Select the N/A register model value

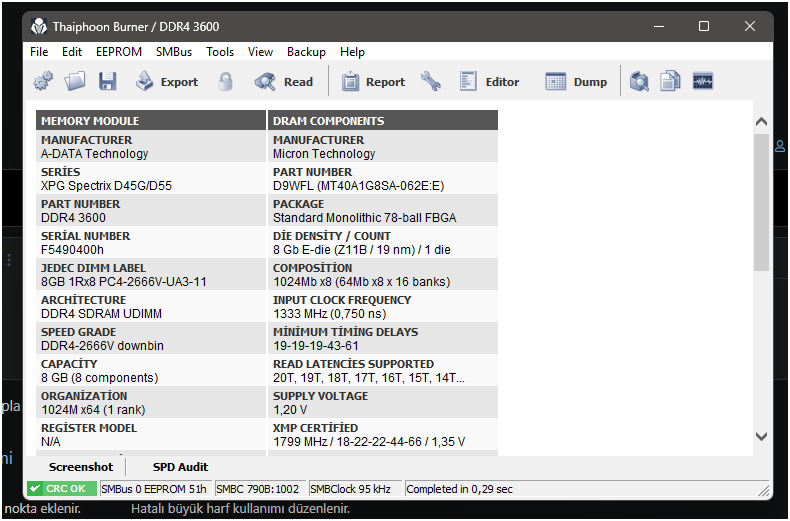point(51,442)
